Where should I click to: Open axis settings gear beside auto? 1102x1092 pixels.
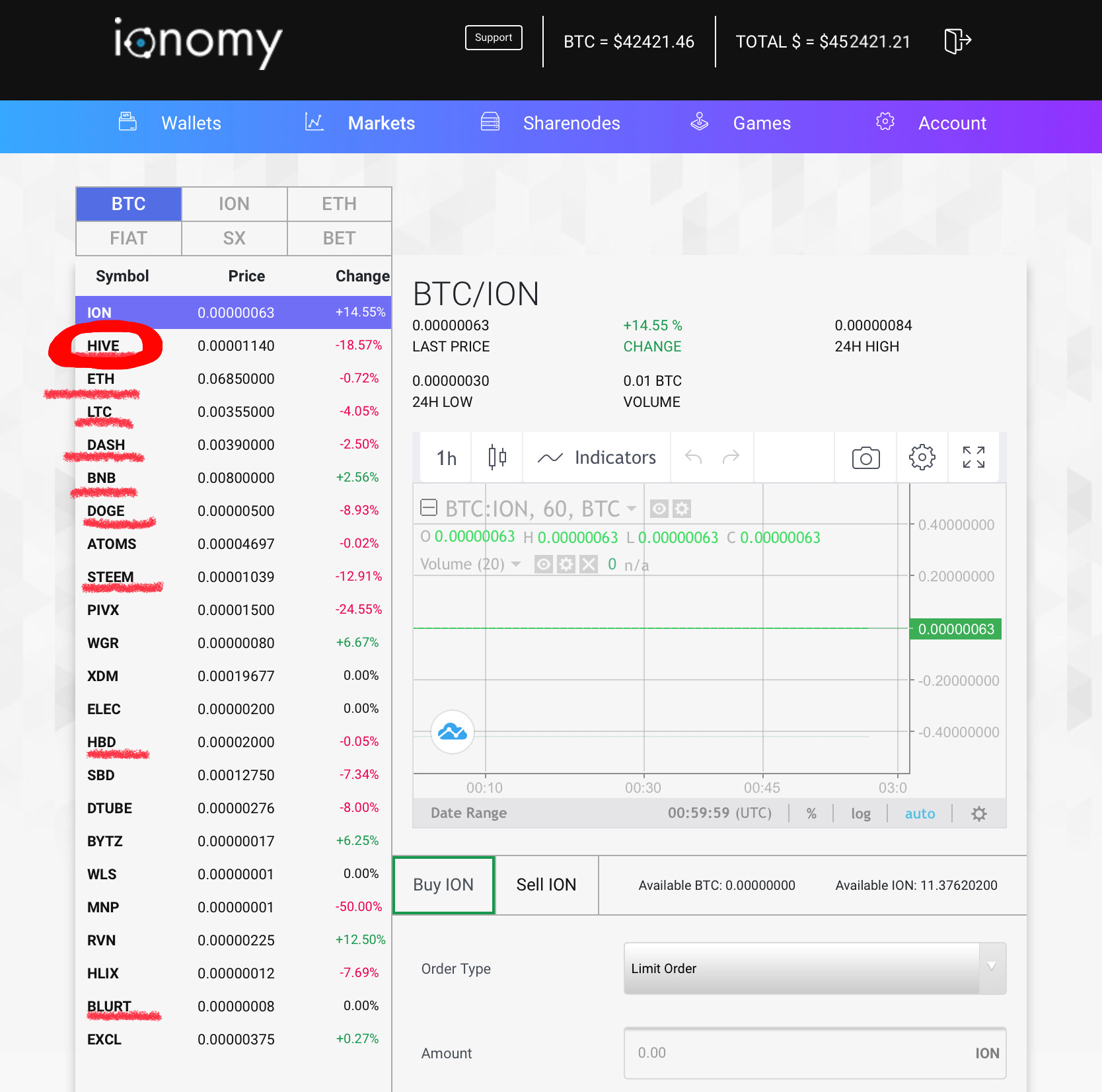pyautogui.click(x=979, y=814)
